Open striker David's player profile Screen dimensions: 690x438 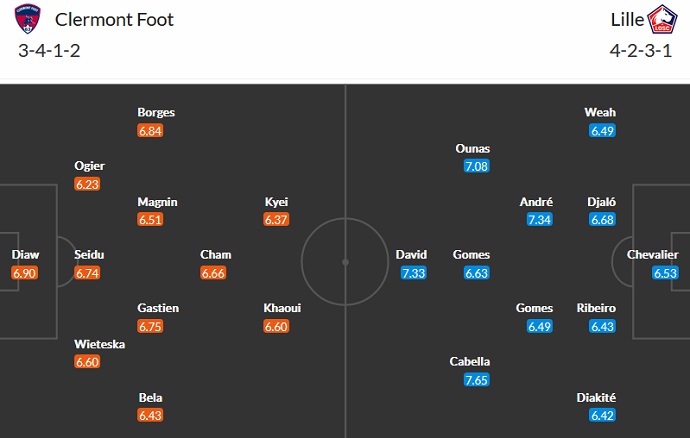[x=411, y=255]
